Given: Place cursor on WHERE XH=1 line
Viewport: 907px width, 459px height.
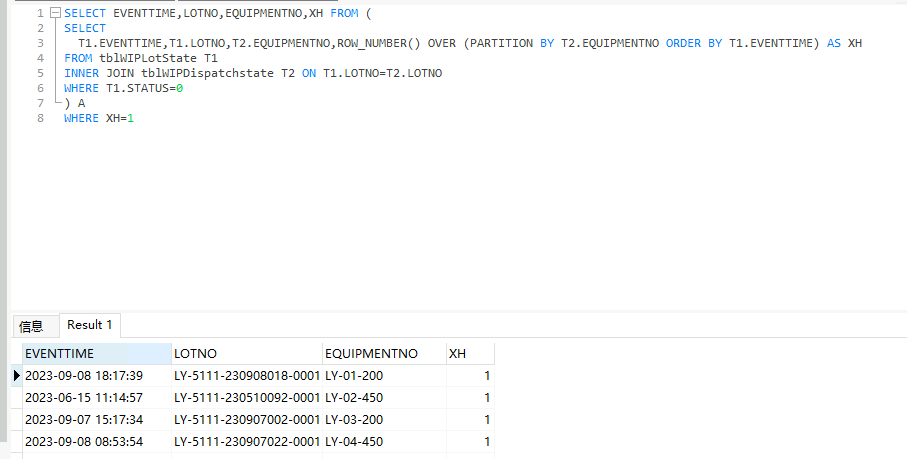Looking at the screenshot, I should pyautogui.click(x=99, y=118).
